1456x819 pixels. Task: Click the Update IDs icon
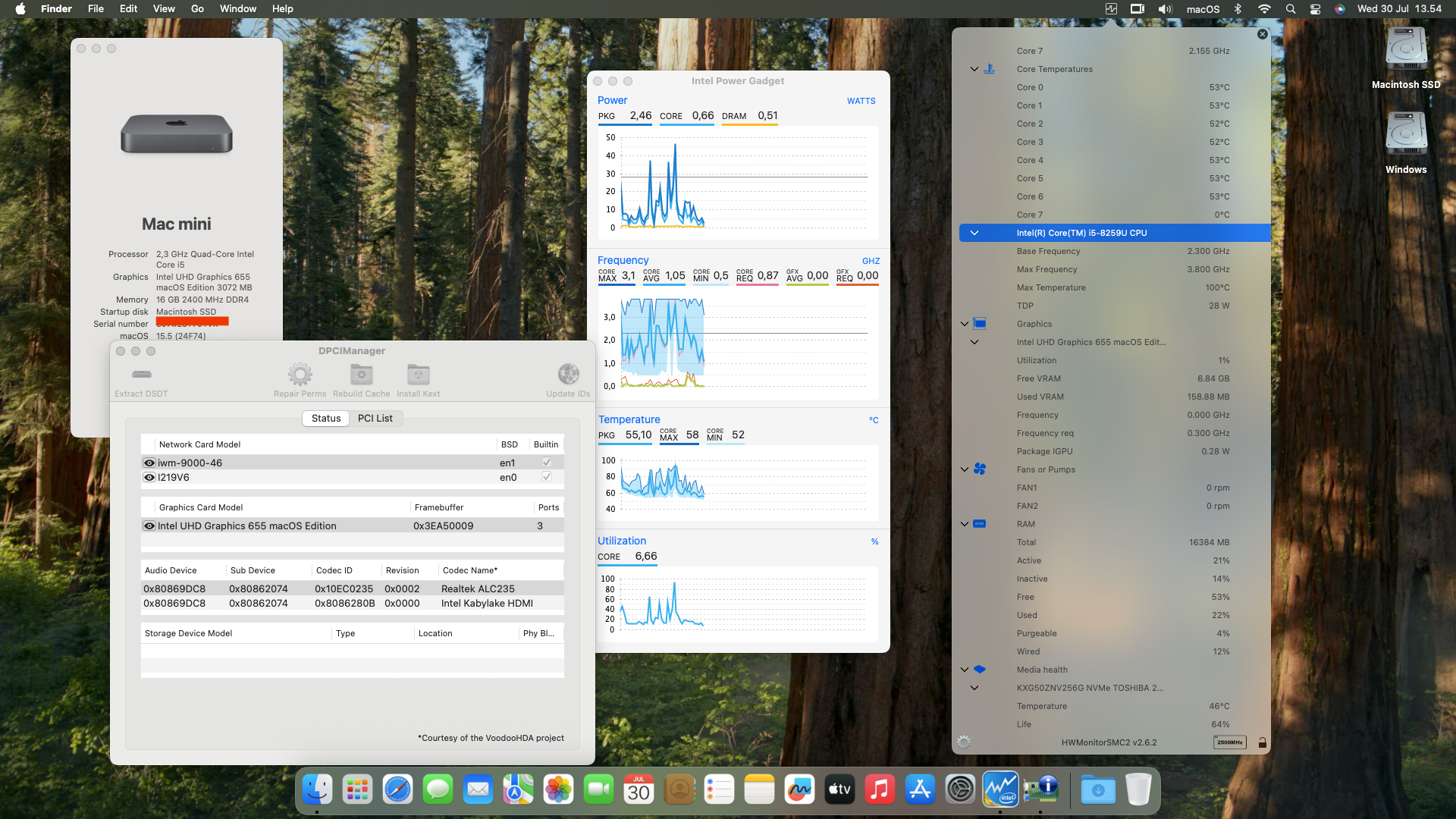(568, 378)
